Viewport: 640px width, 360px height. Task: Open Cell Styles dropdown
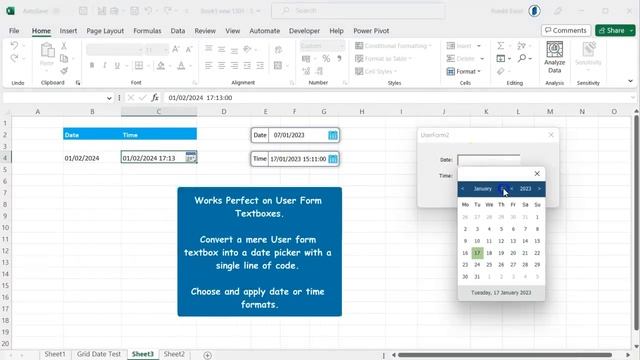[x=376, y=71]
